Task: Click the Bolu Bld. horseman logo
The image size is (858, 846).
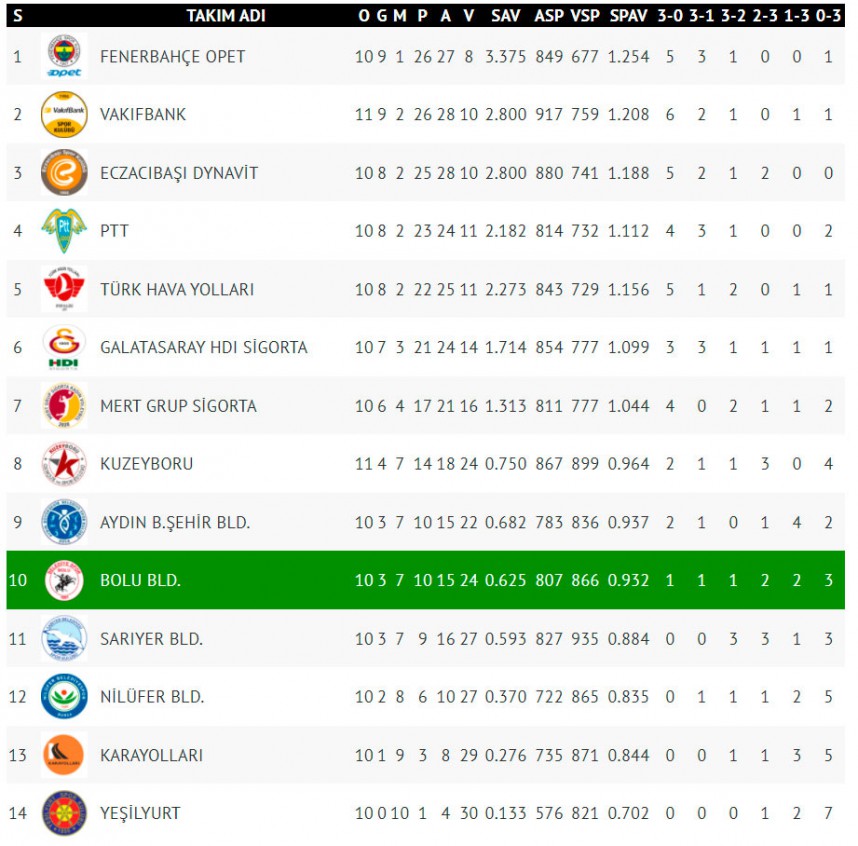Action: pos(64,580)
